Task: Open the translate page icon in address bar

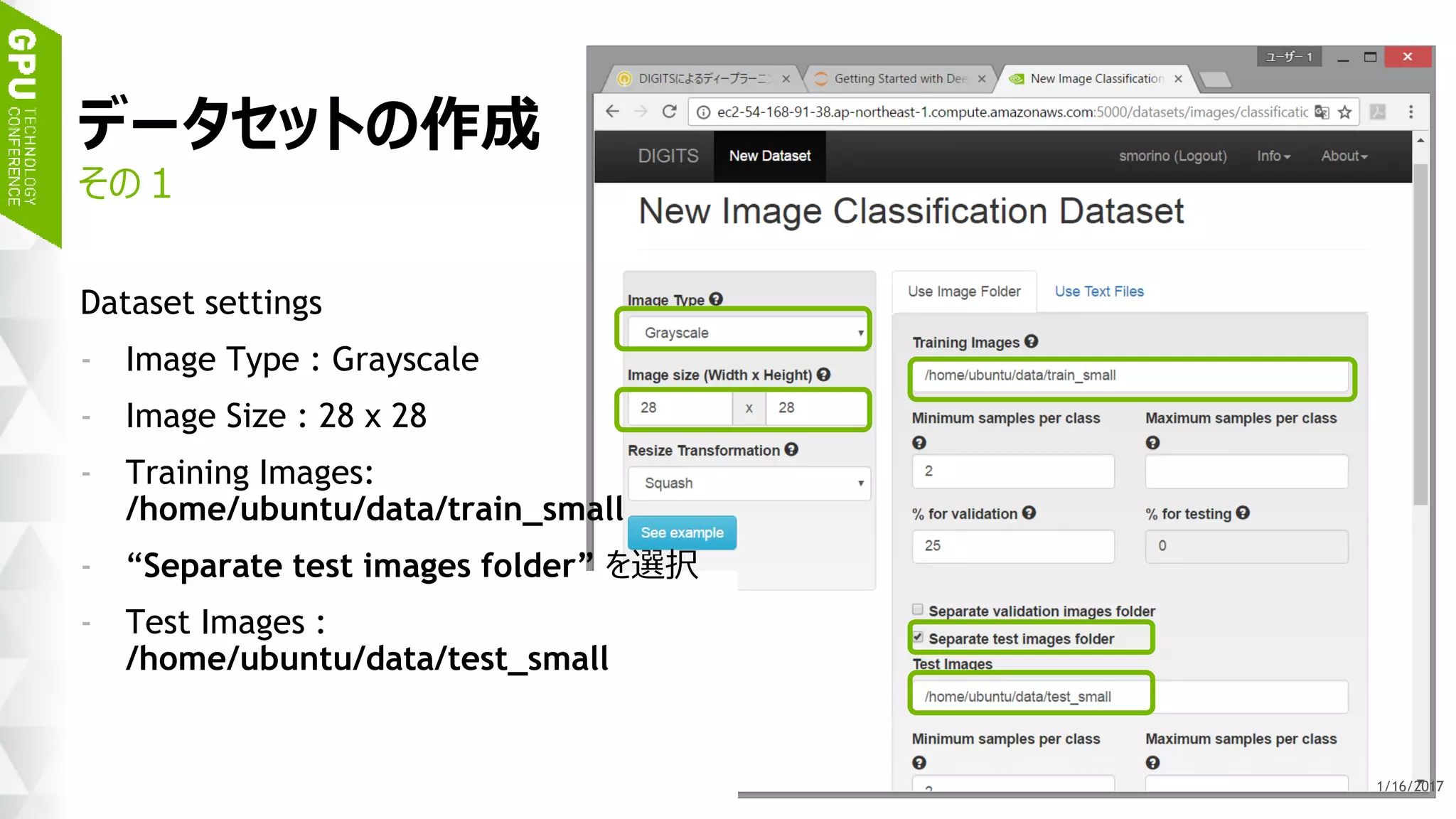Action: point(1322,112)
